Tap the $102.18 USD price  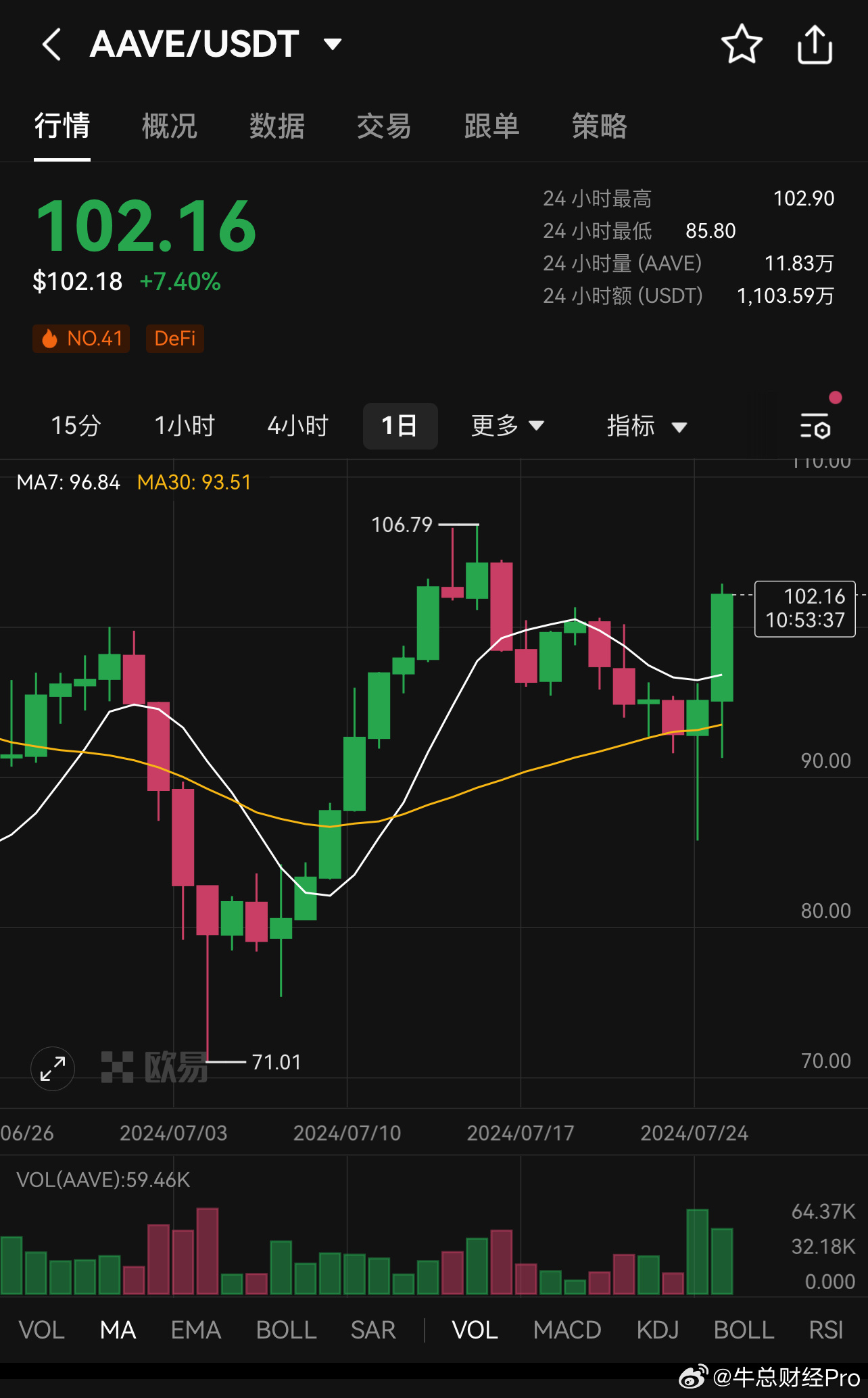[x=78, y=281]
